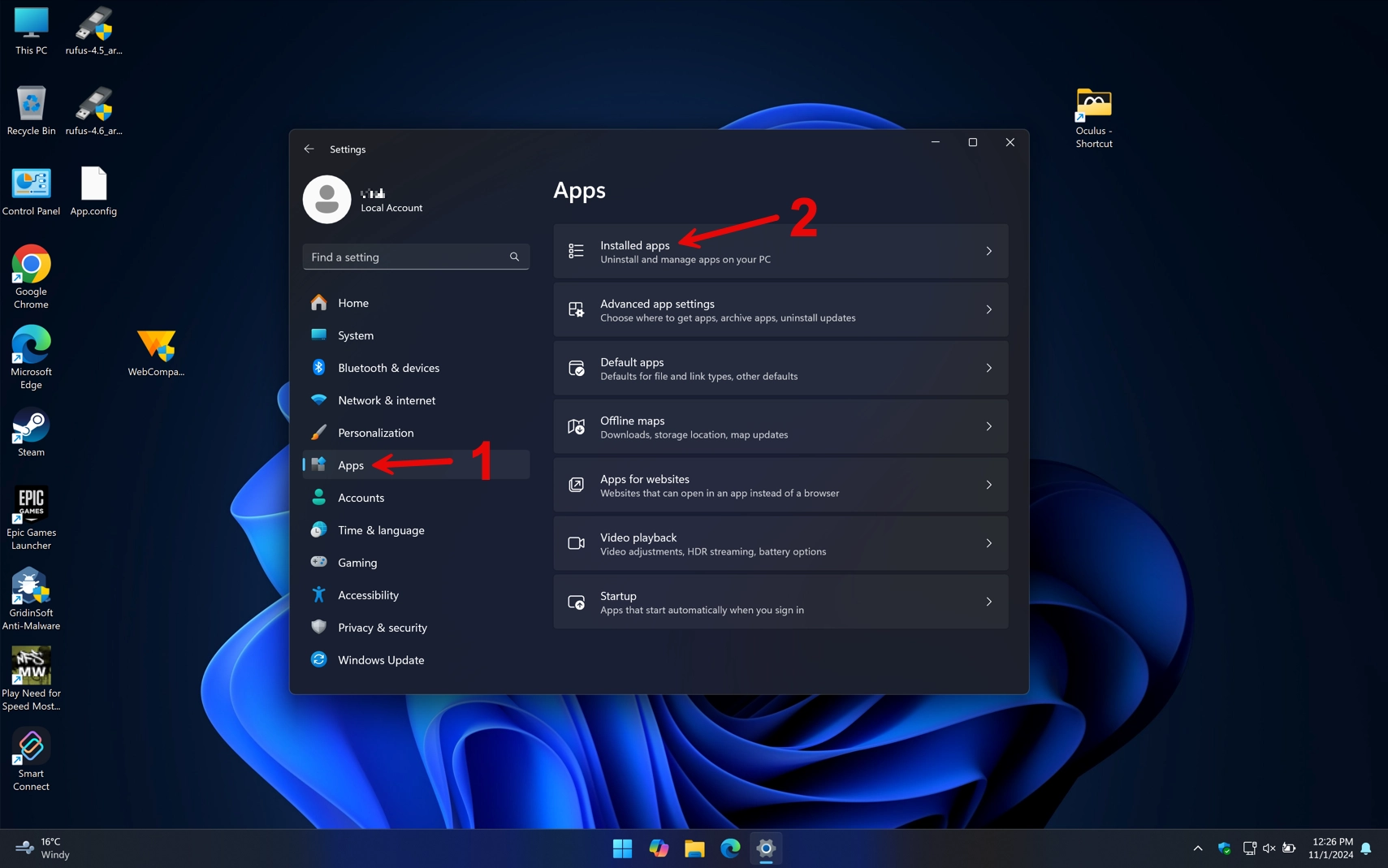Click the Accessibility icon in sidebar
Image resolution: width=1388 pixels, height=868 pixels.
coord(318,594)
